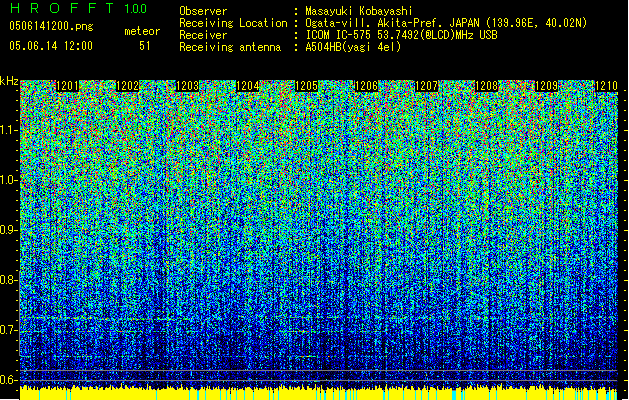Click the Receiving Location label
This screenshot has height=400, width=629.
click(x=233, y=23)
